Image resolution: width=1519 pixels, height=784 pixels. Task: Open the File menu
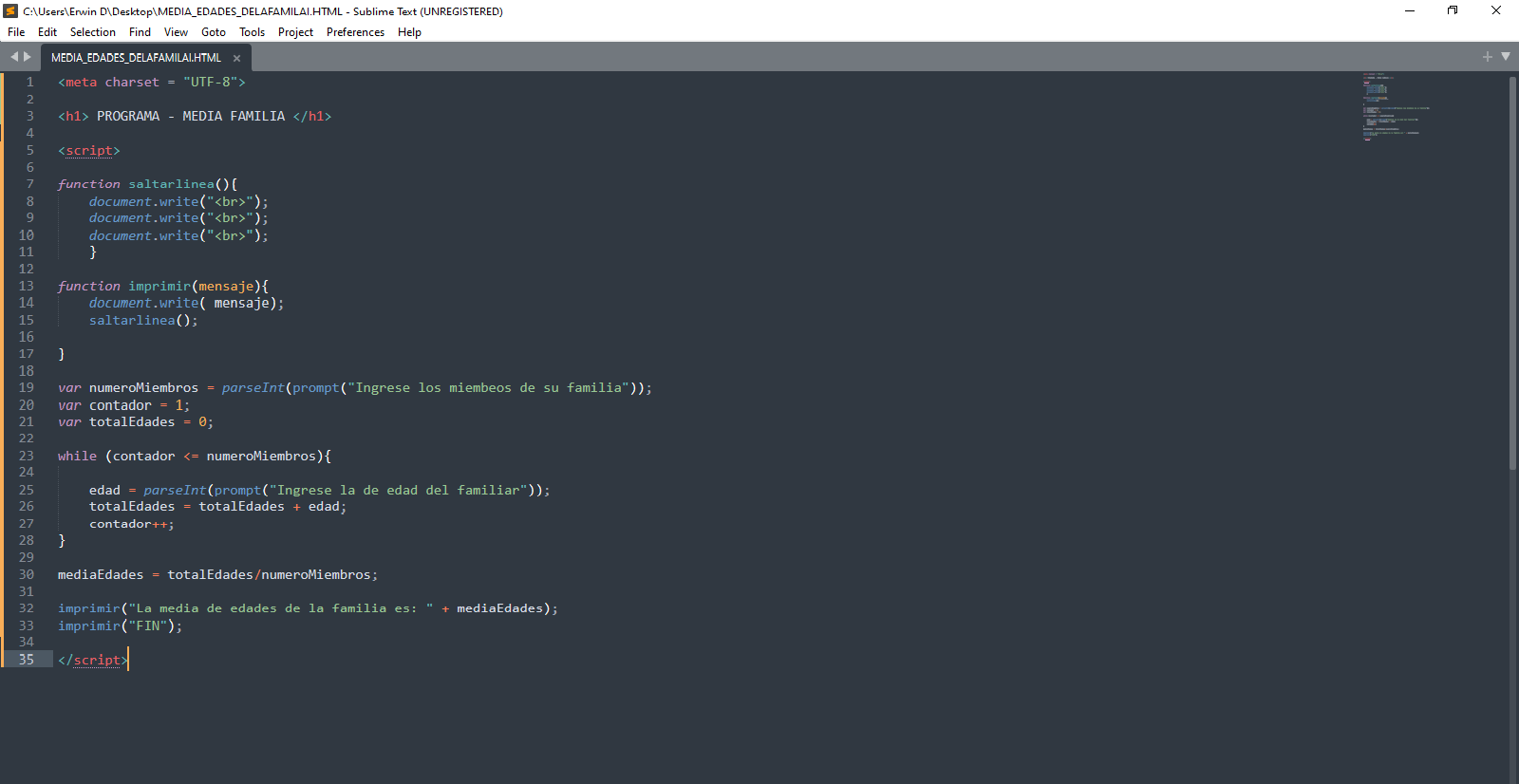tap(16, 32)
